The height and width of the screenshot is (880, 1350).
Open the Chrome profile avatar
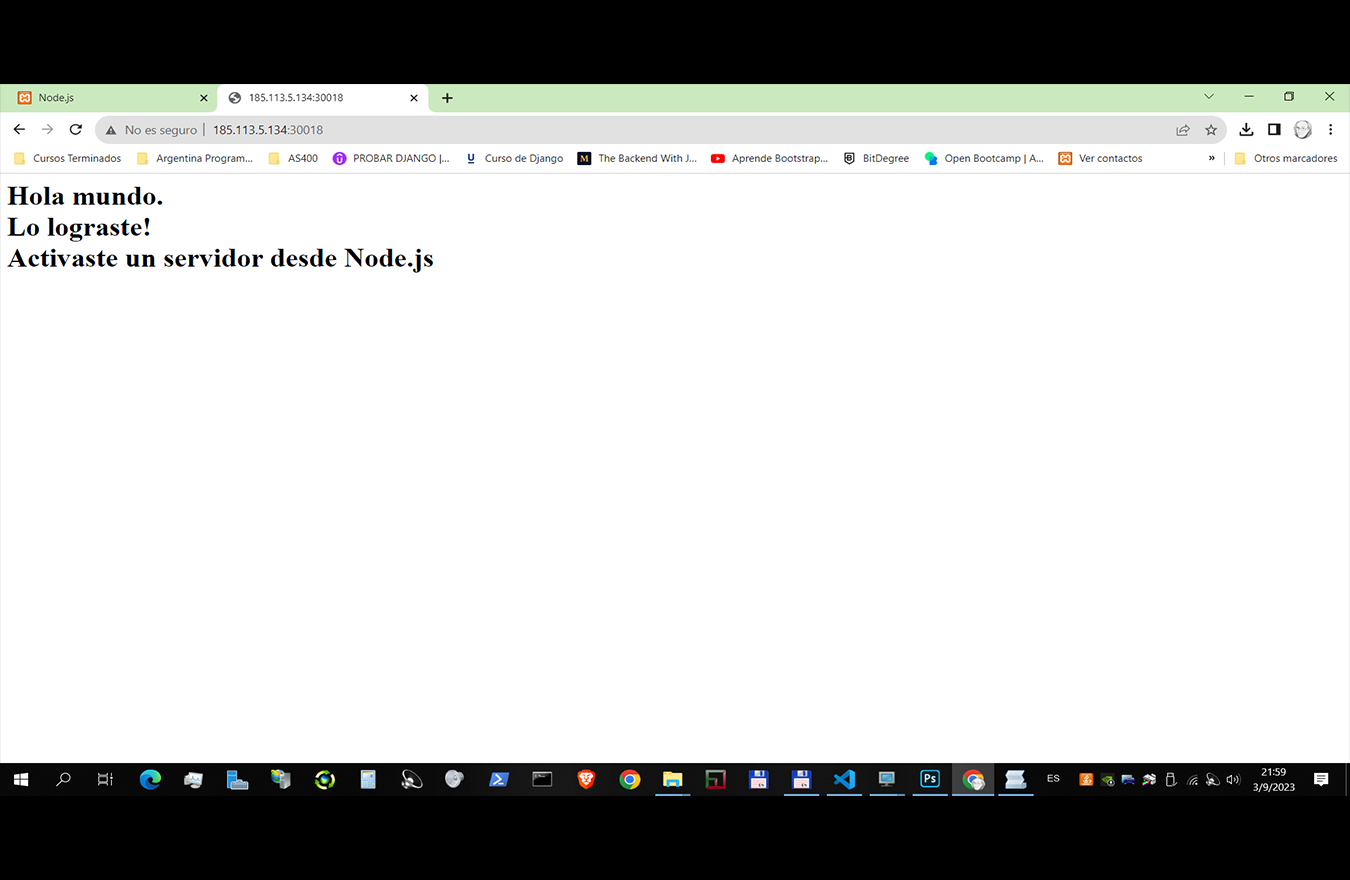pos(1302,130)
